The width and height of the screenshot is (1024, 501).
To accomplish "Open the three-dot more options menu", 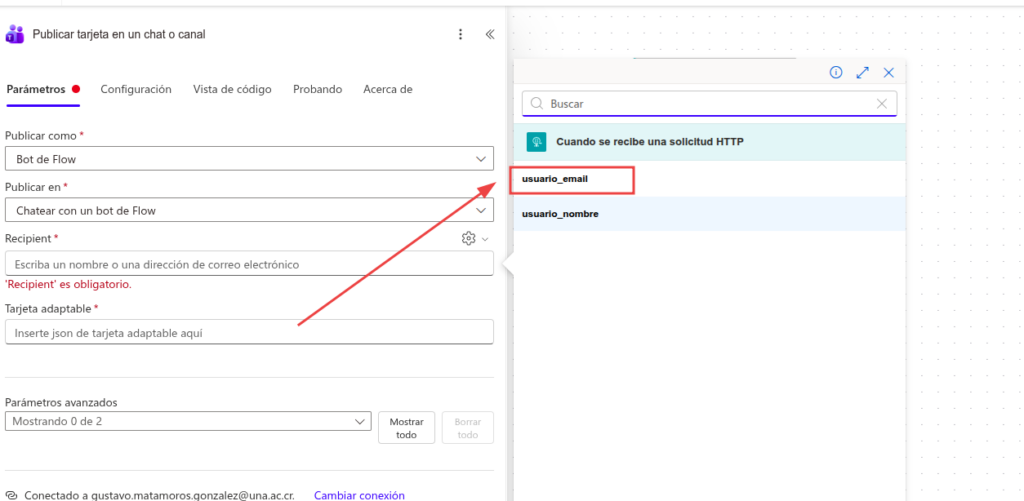I will (460, 34).
